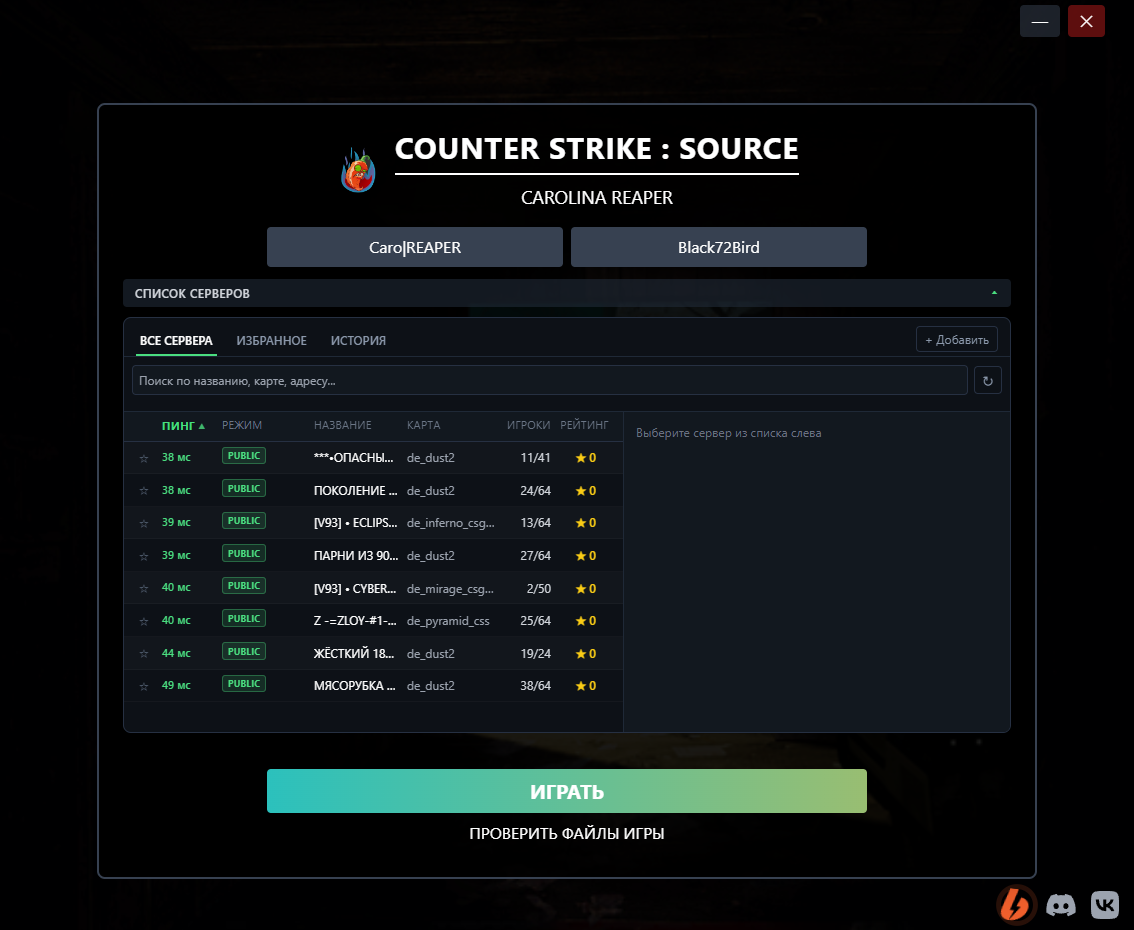Click PUBLIC badge on ЖЁСТКИЙ 18 row

point(244,652)
